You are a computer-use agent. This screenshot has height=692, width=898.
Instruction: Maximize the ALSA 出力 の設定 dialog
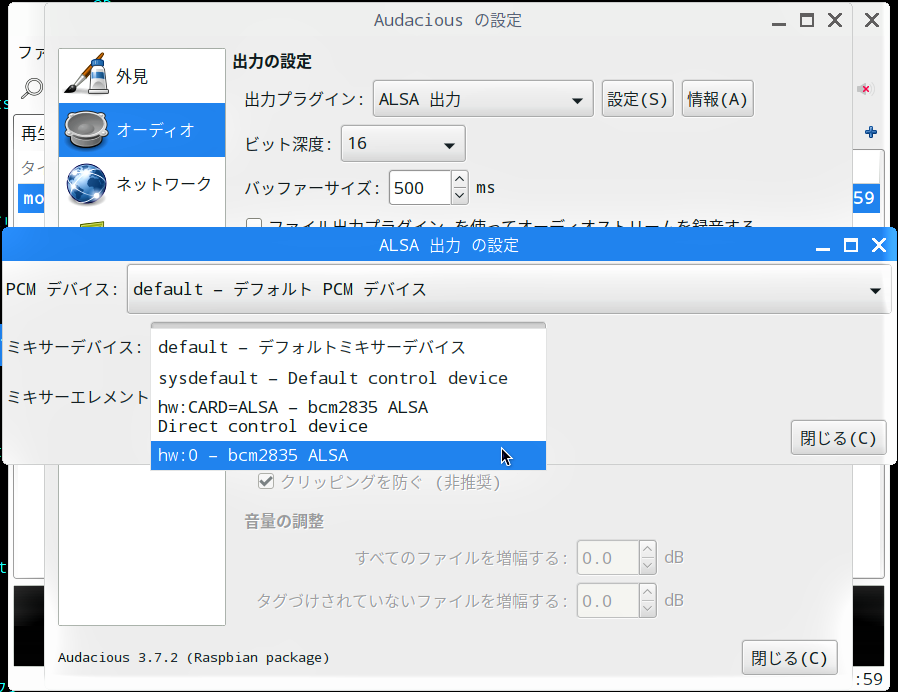click(851, 246)
